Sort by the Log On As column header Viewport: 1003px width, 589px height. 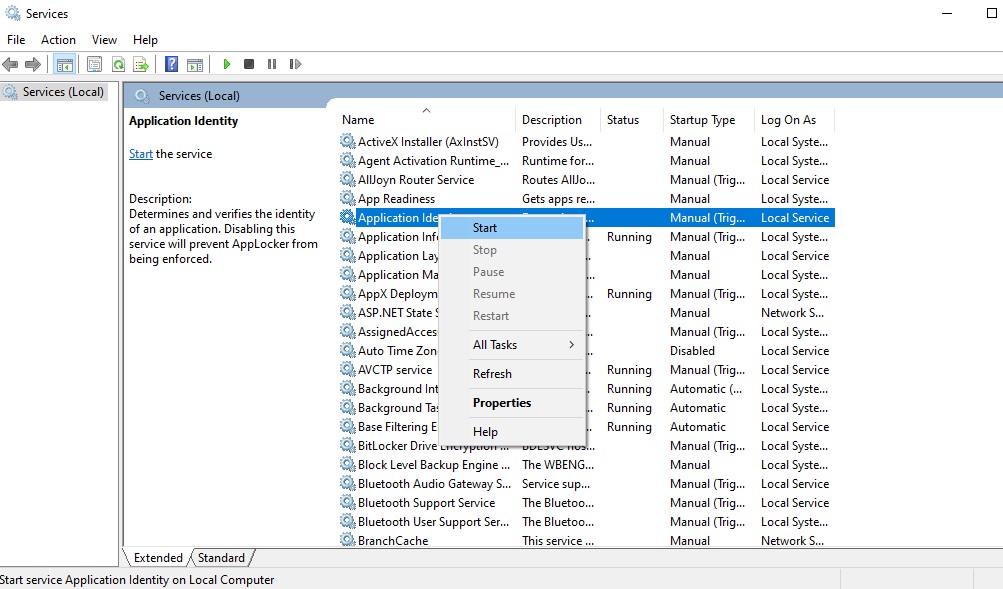pyautogui.click(x=794, y=120)
